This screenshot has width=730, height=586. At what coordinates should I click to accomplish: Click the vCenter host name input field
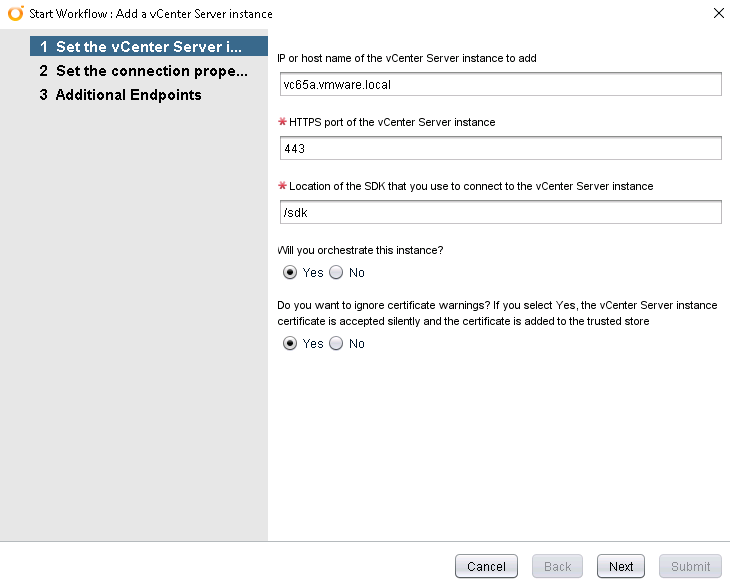click(x=500, y=85)
